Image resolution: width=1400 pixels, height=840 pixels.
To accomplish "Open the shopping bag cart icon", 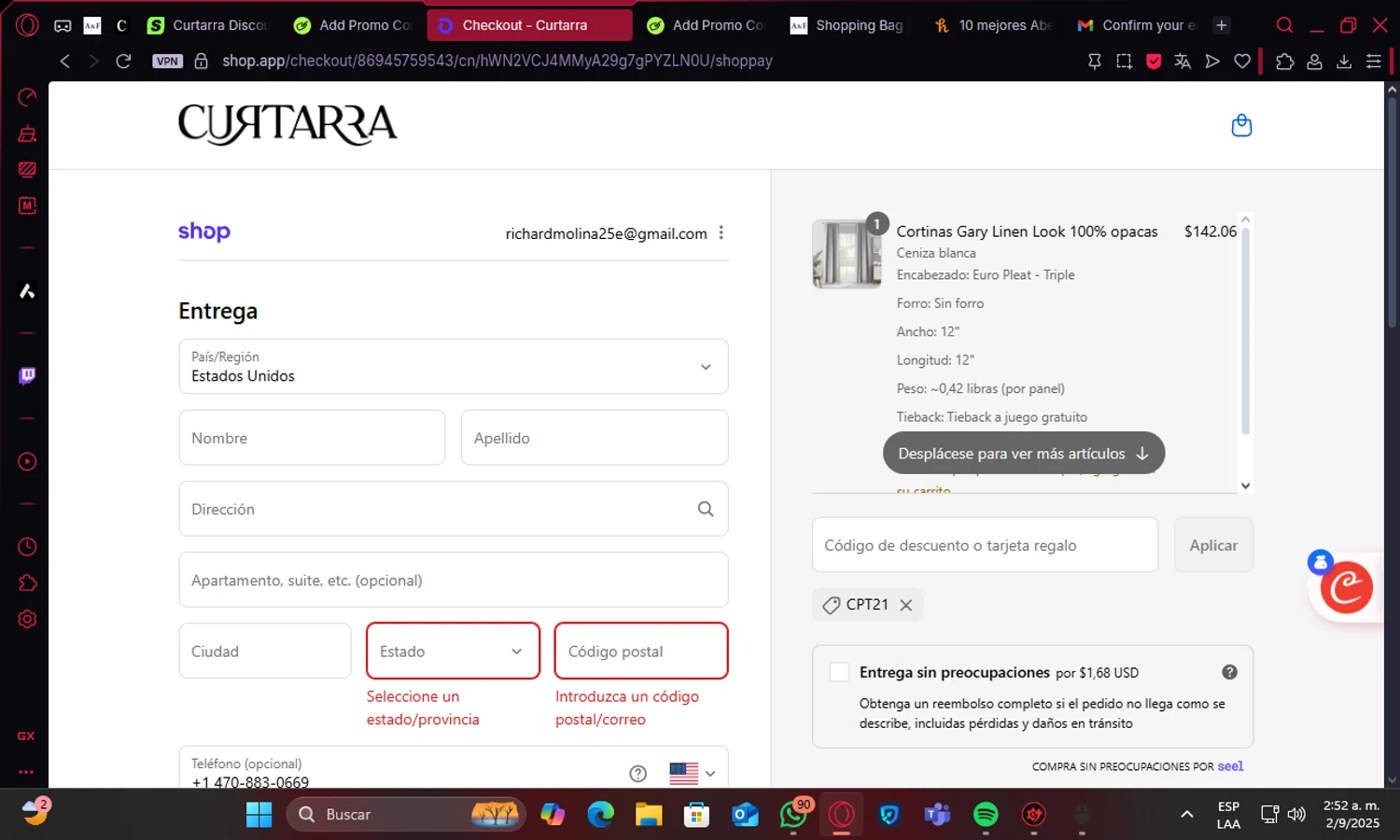I will tap(1241, 125).
